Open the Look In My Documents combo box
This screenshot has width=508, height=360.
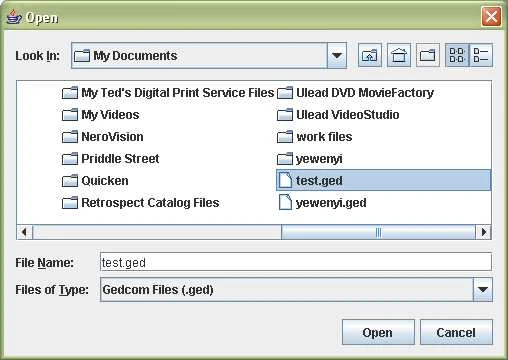209,55
